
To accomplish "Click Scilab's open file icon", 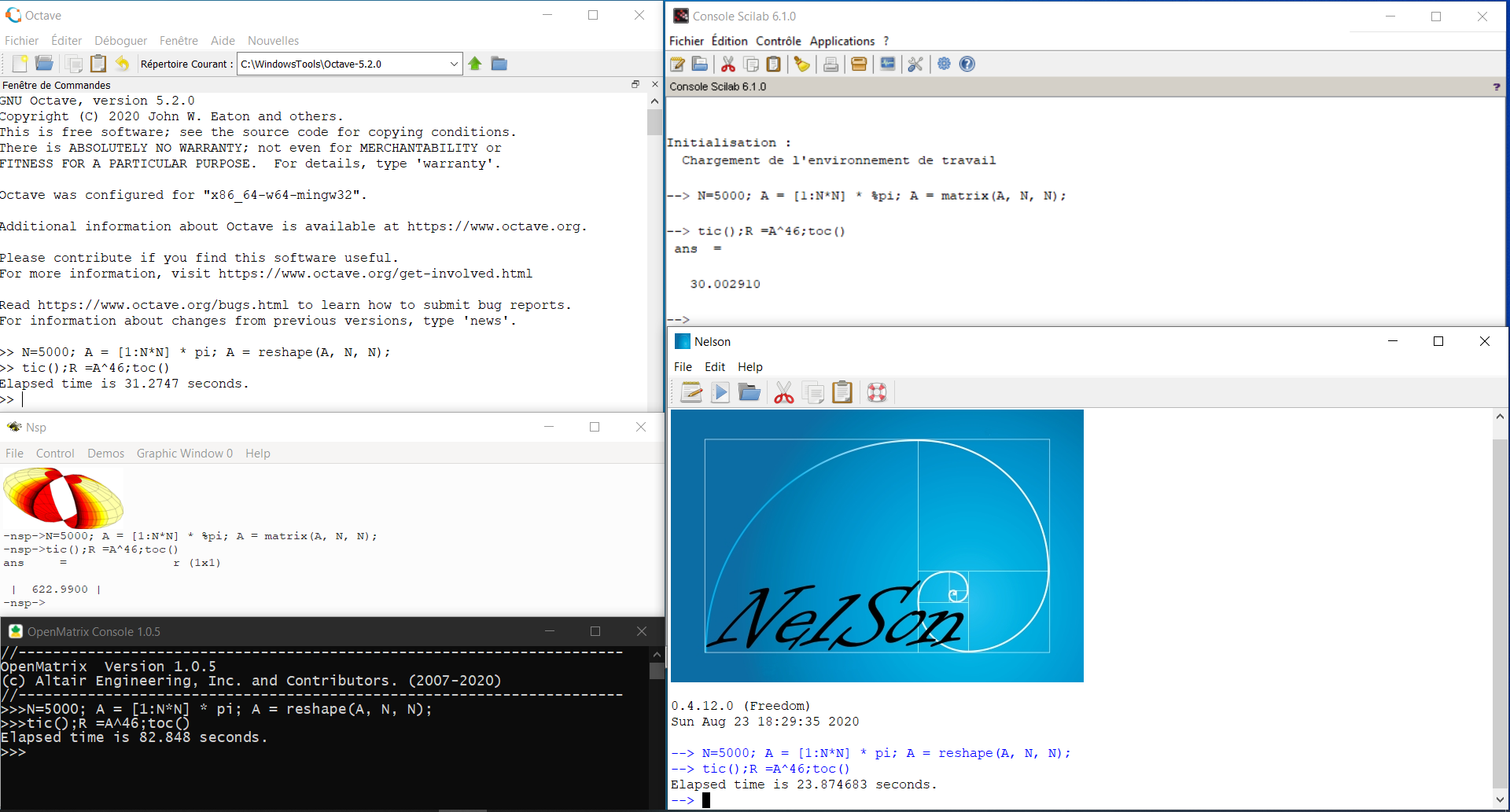I will pos(700,64).
